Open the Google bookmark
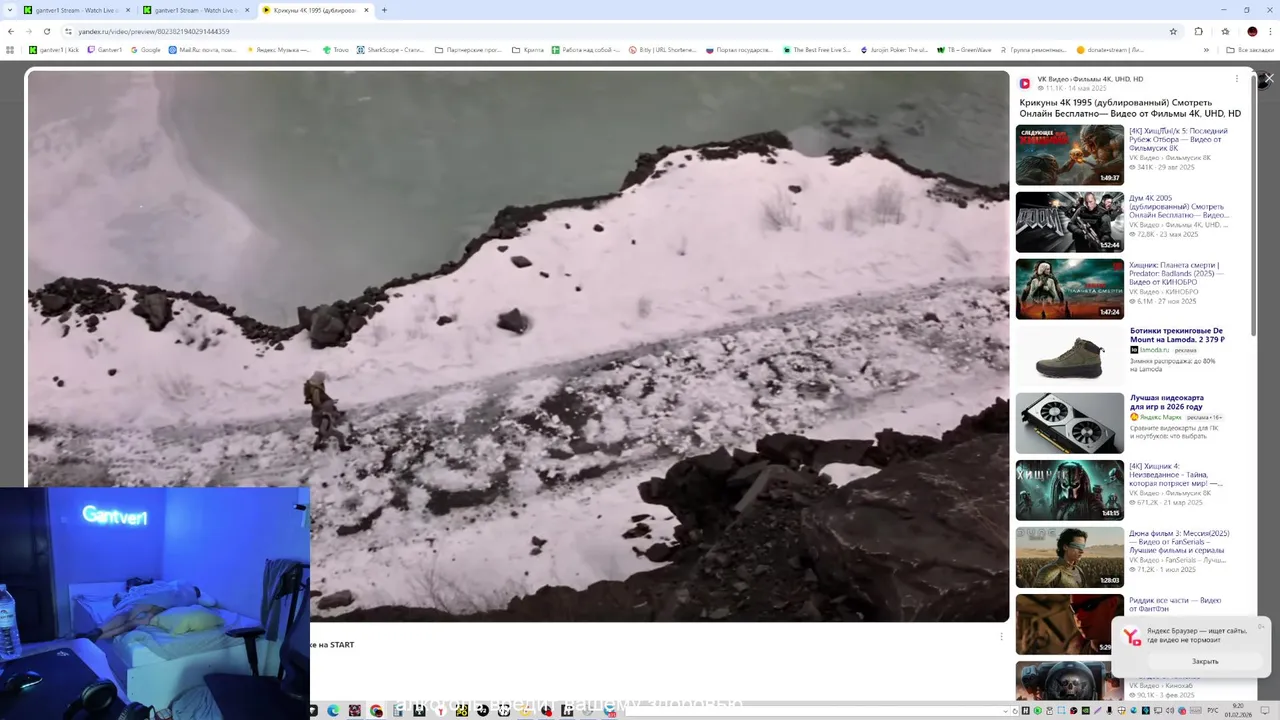 point(145,49)
